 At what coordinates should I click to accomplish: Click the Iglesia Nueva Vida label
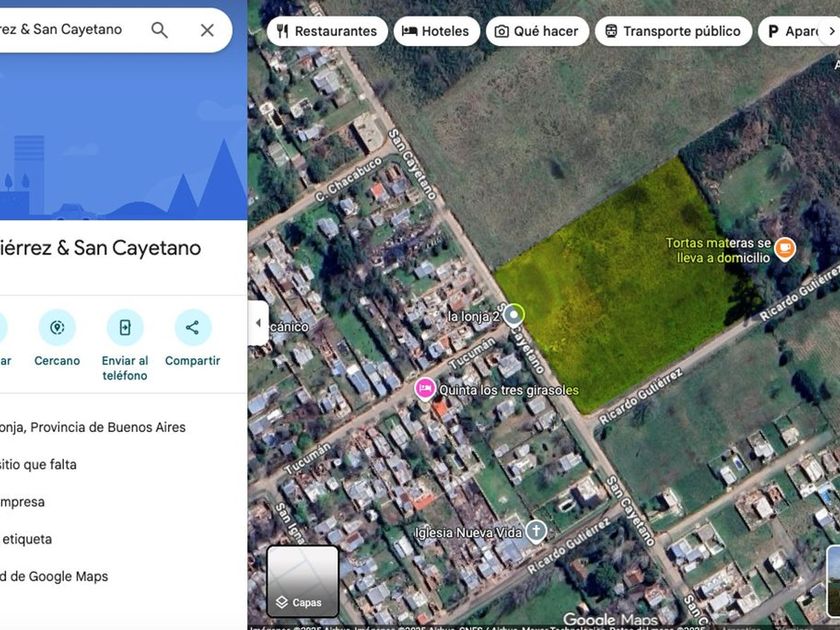[x=468, y=532]
